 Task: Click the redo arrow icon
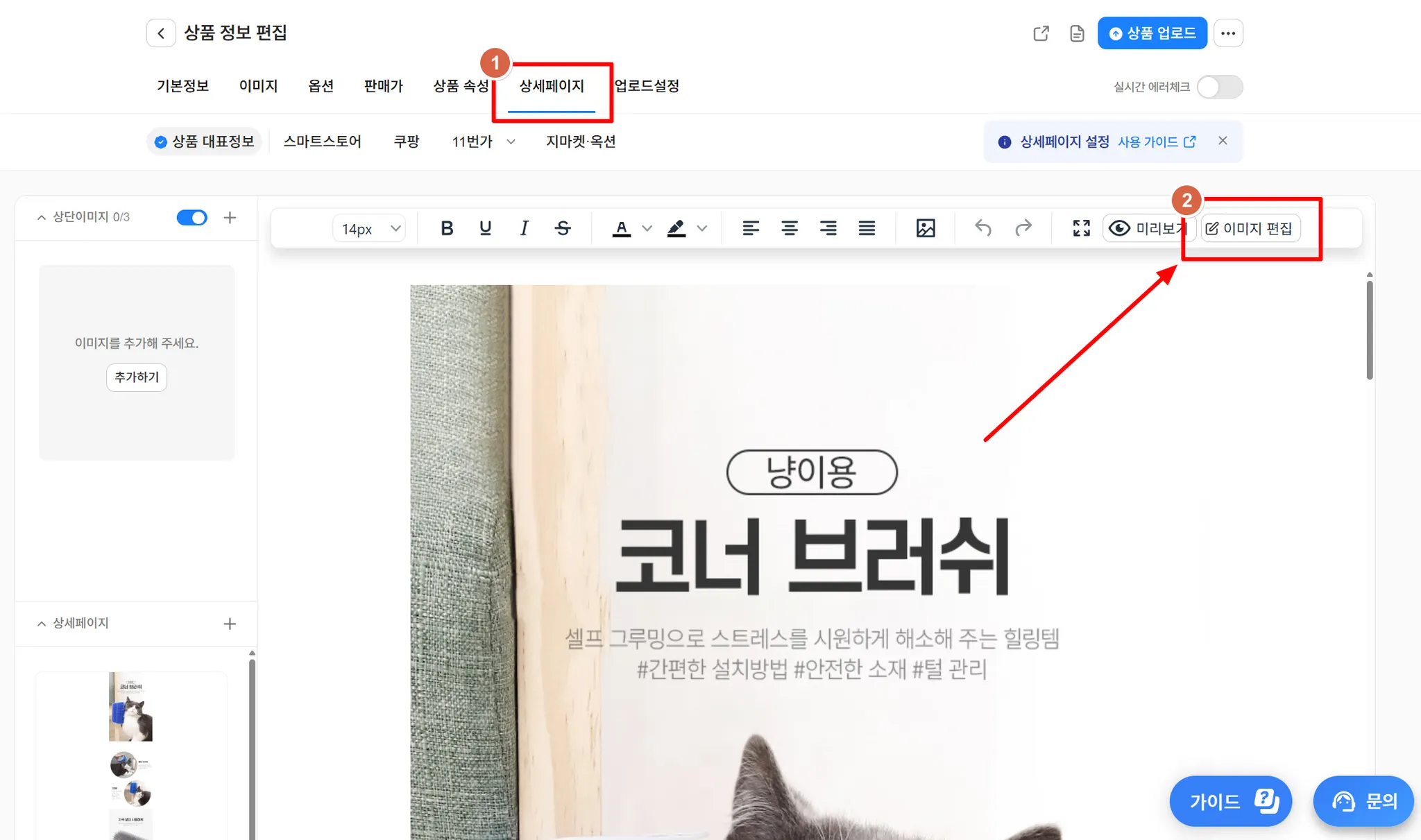coord(1023,228)
